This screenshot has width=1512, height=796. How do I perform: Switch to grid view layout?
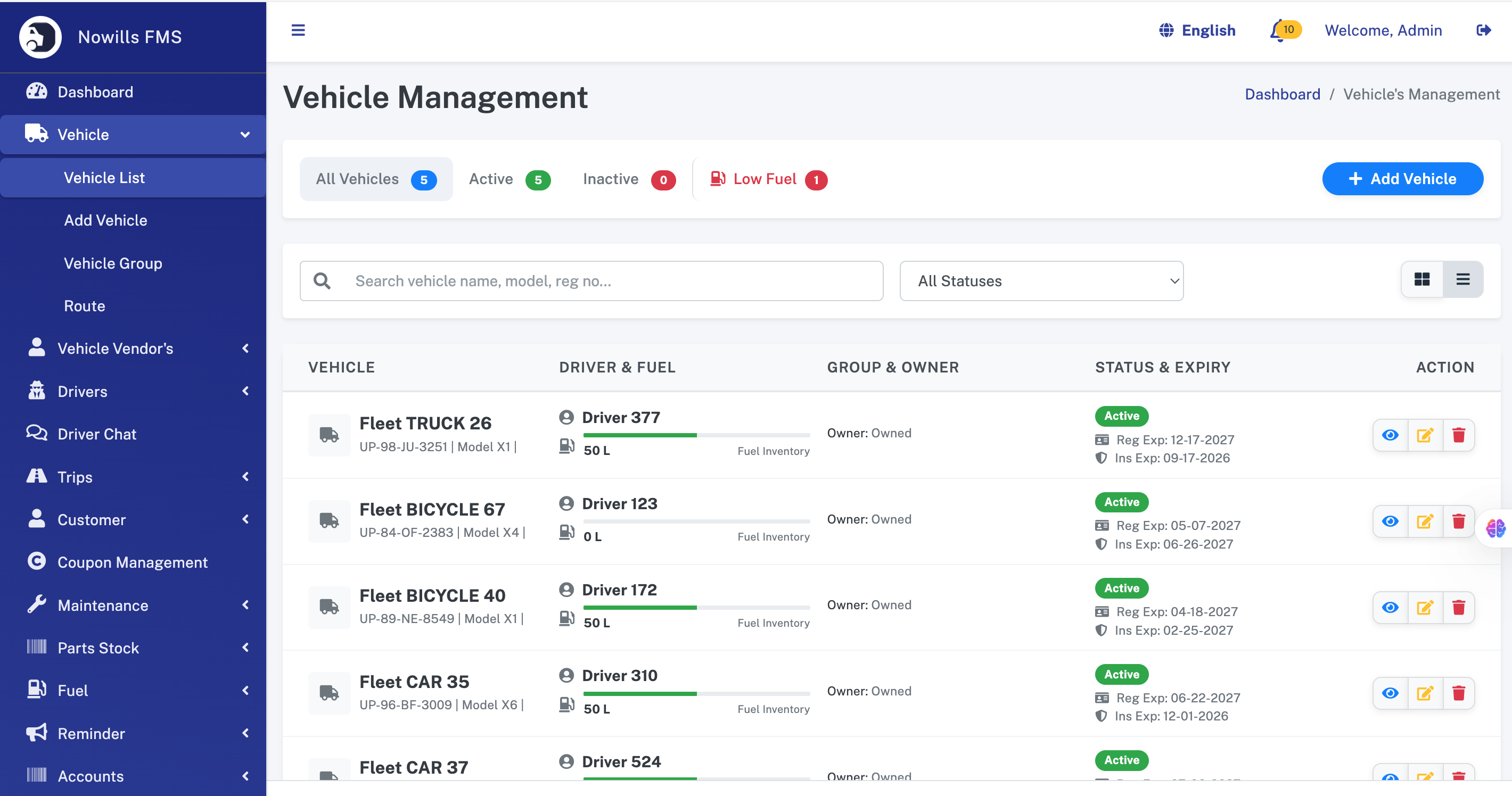1421,279
